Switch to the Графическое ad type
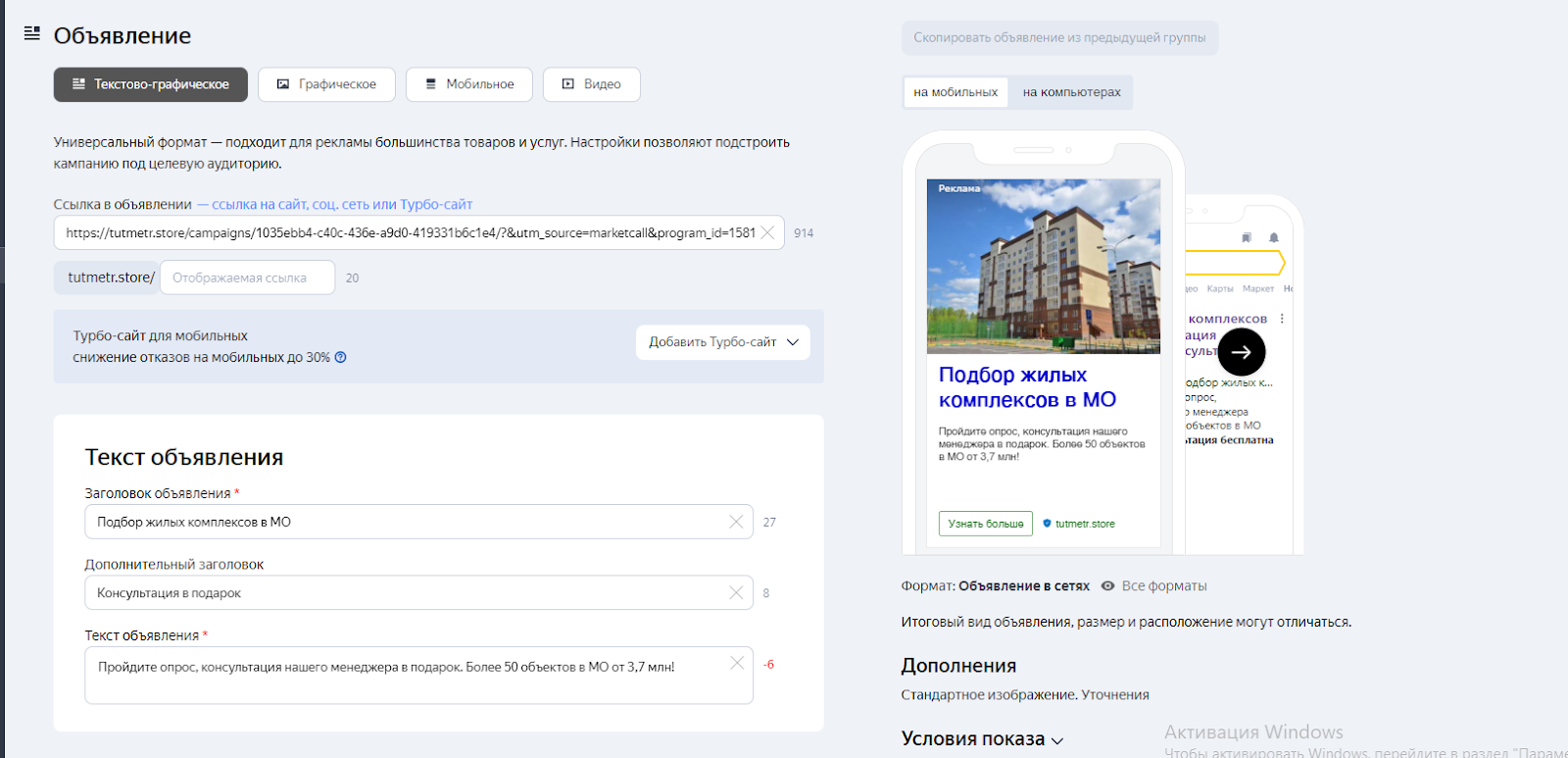This screenshot has height=758, width=1568. click(326, 84)
